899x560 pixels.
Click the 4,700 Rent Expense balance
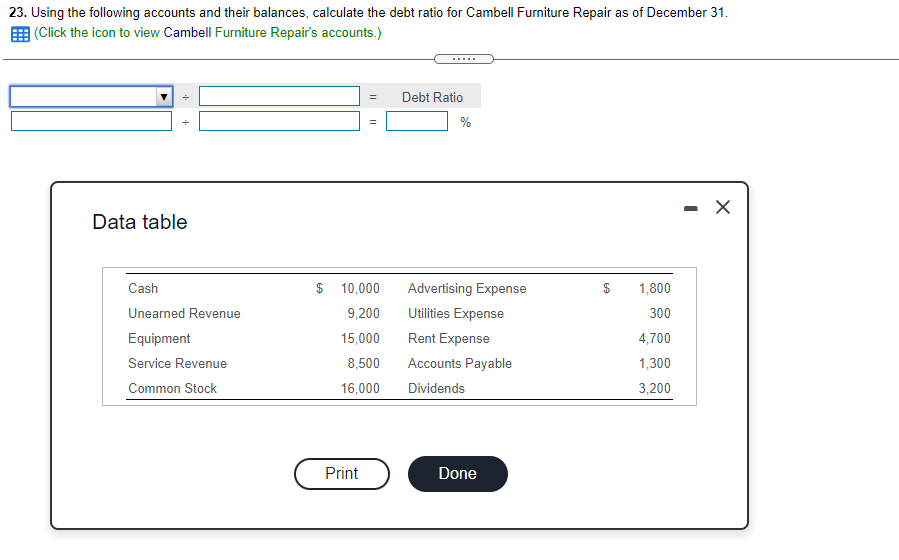(655, 339)
